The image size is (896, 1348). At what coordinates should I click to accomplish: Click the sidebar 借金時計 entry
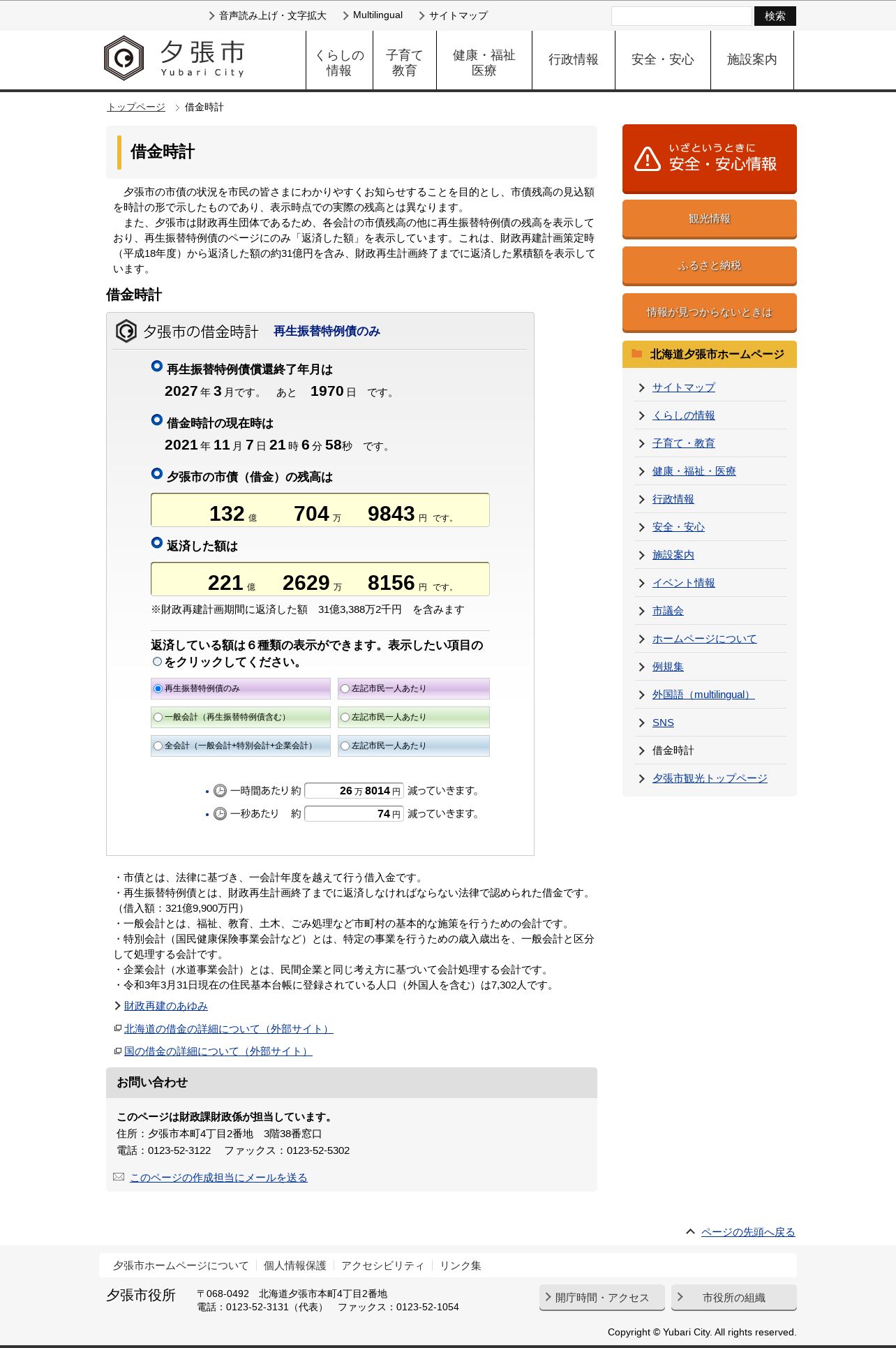click(x=673, y=750)
